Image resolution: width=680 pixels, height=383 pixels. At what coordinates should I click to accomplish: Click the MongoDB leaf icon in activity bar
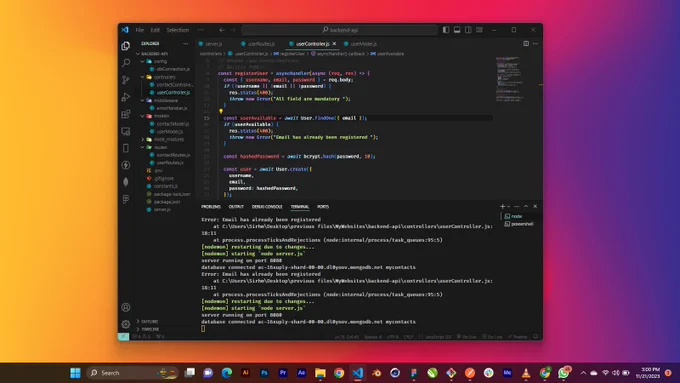(x=126, y=182)
